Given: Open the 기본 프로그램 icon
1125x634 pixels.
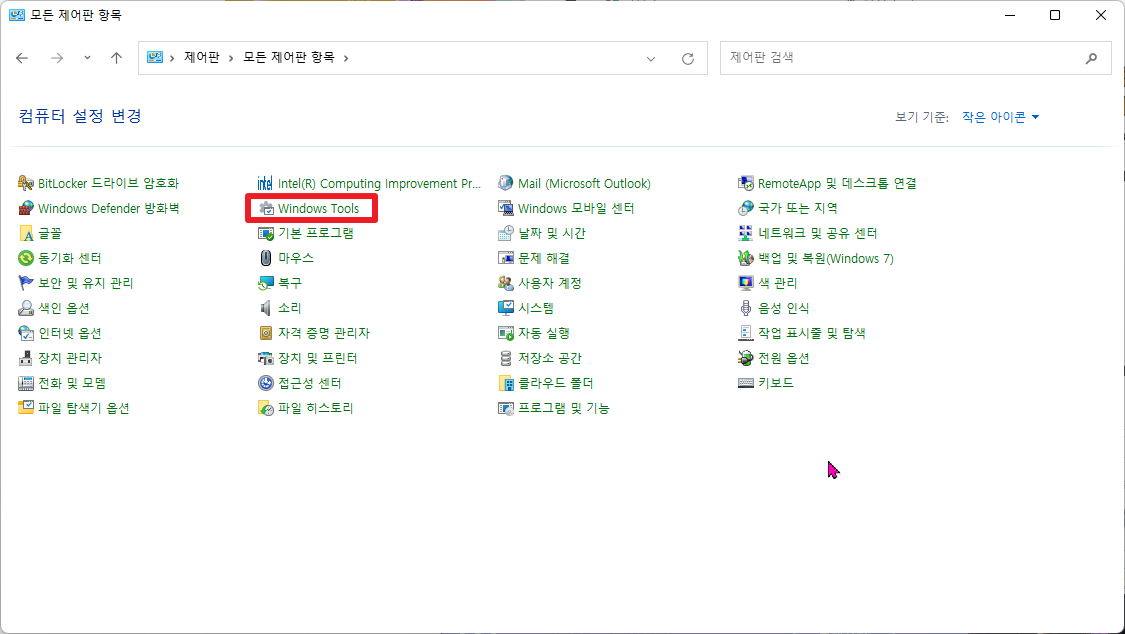Looking at the screenshot, I should tap(266, 234).
